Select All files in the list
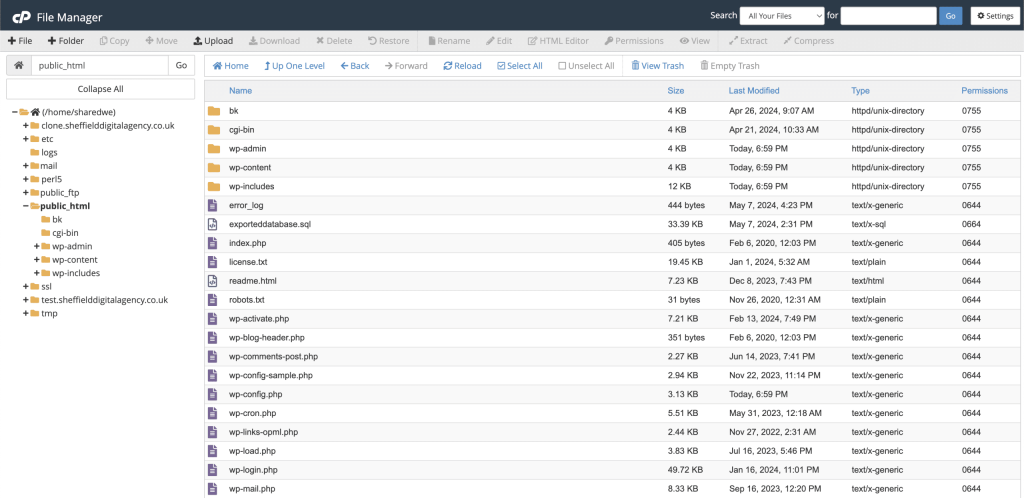1024x498 pixels. point(520,66)
